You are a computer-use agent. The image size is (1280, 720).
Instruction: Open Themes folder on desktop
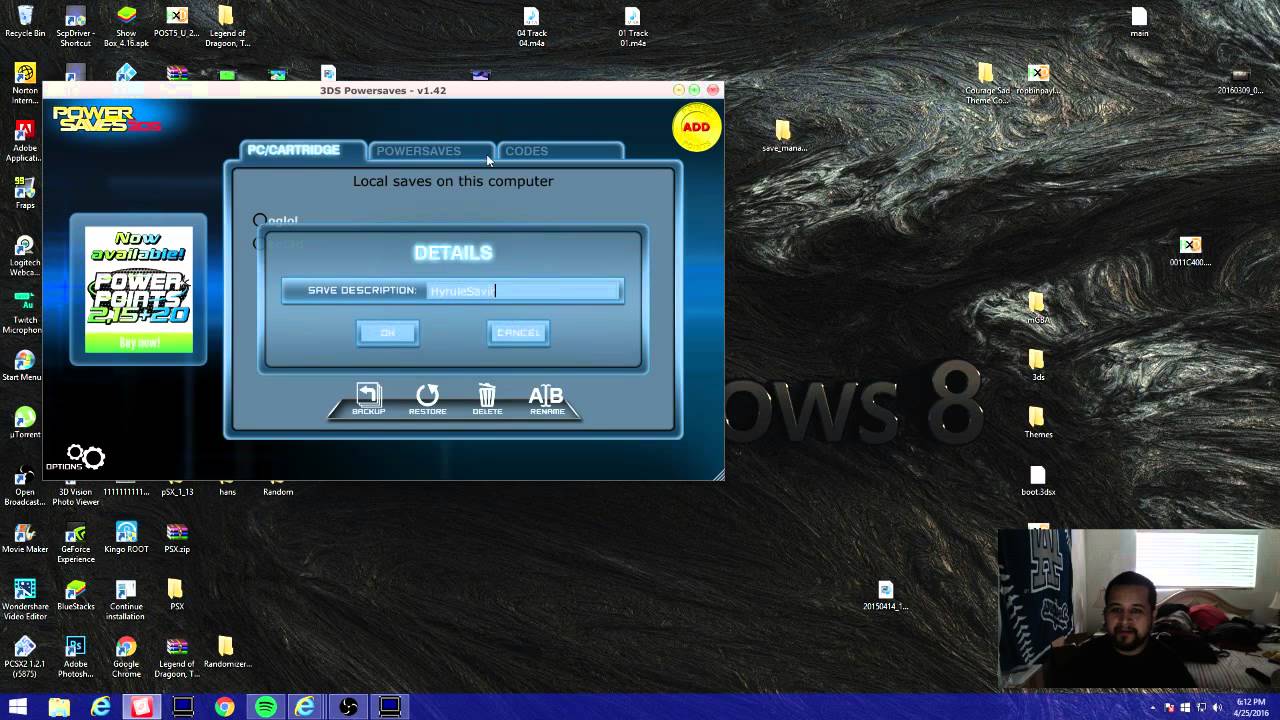(1038, 422)
